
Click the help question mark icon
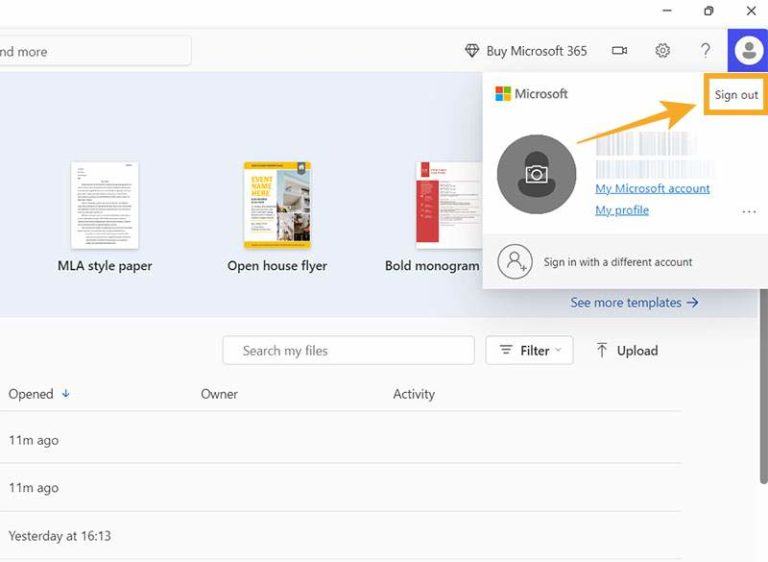(705, 50)
